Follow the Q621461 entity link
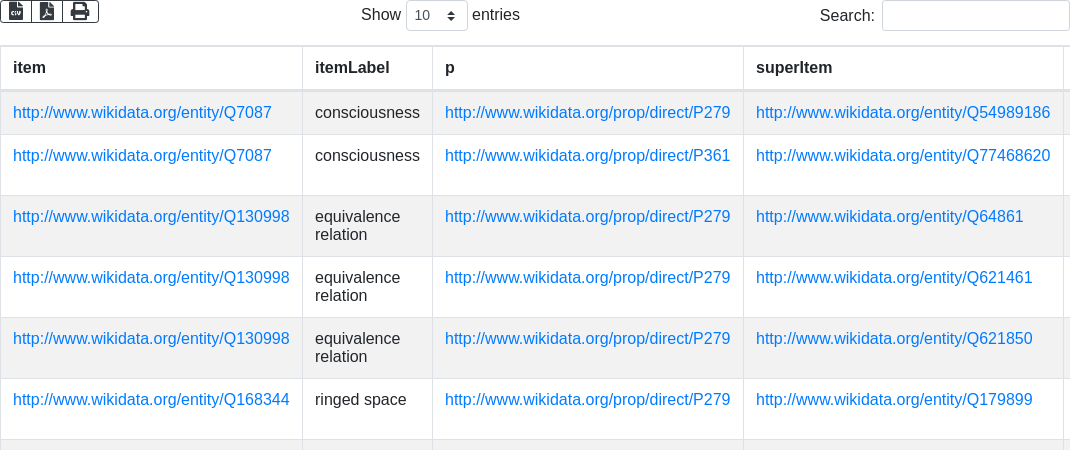1070x450 pixels. (893, 278)
